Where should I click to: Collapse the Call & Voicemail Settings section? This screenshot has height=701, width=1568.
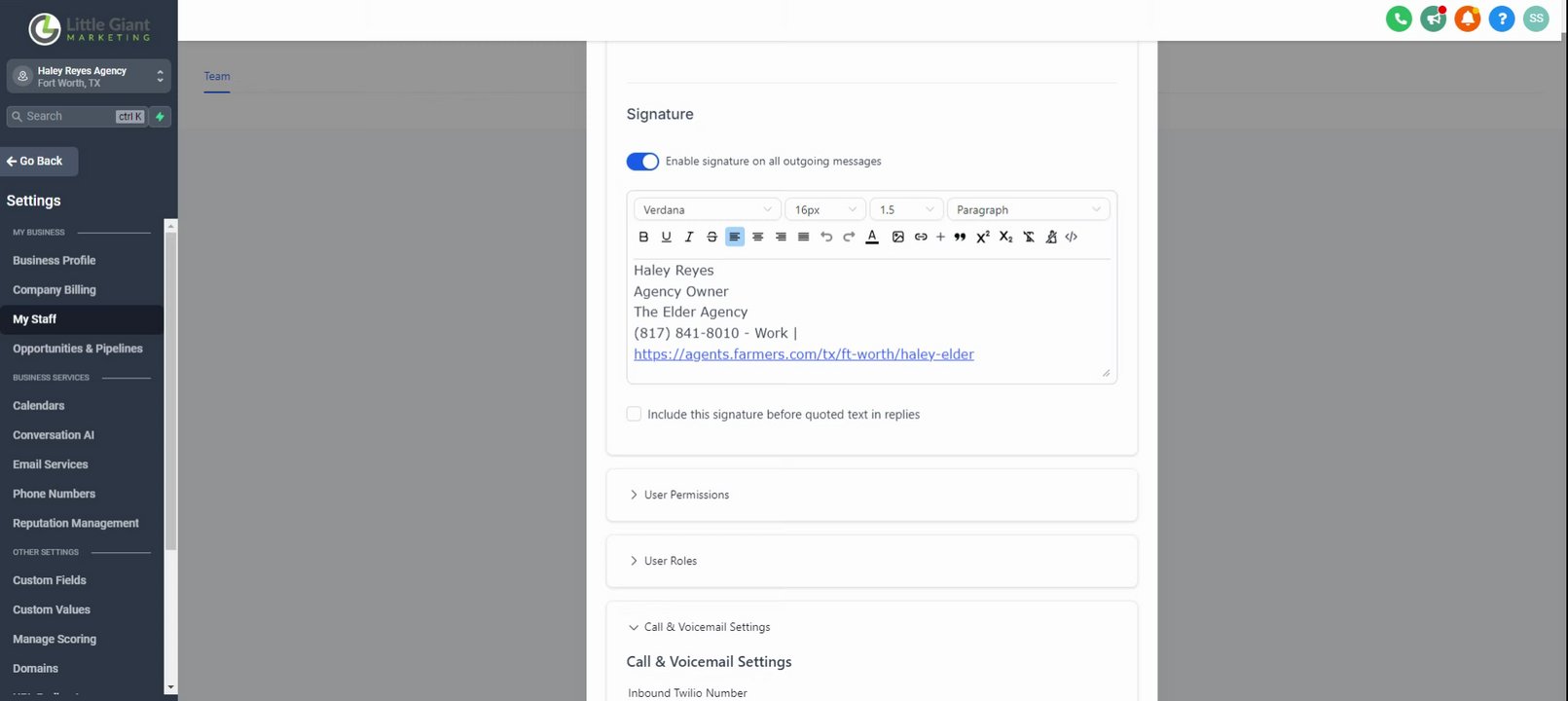(x=700, y=627)
